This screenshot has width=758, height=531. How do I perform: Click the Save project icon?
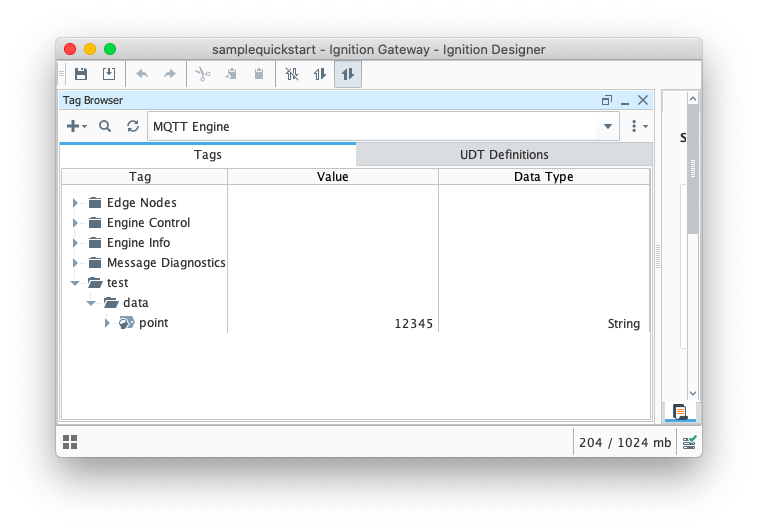pyautogui.click(x=81, y=74)
